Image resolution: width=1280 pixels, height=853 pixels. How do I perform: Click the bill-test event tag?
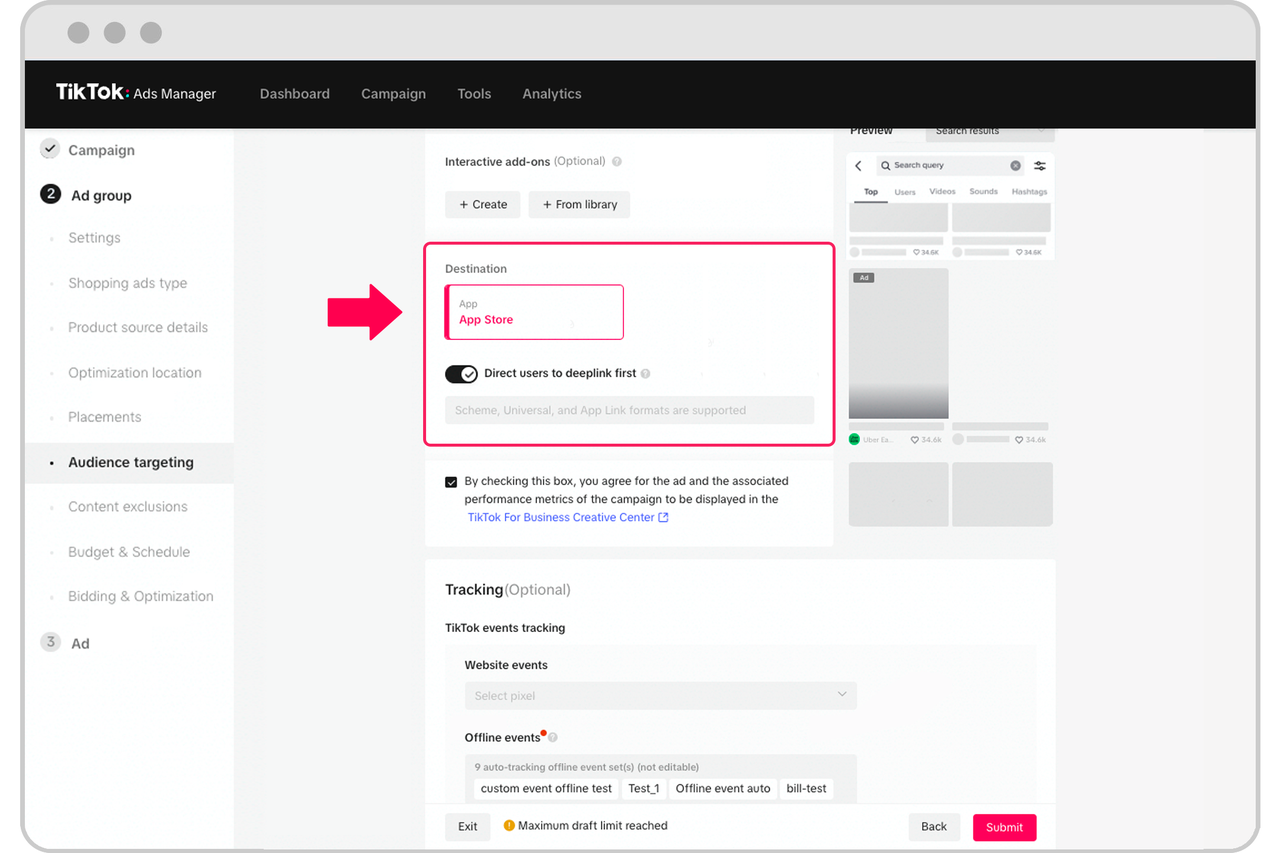coord(806,789)
